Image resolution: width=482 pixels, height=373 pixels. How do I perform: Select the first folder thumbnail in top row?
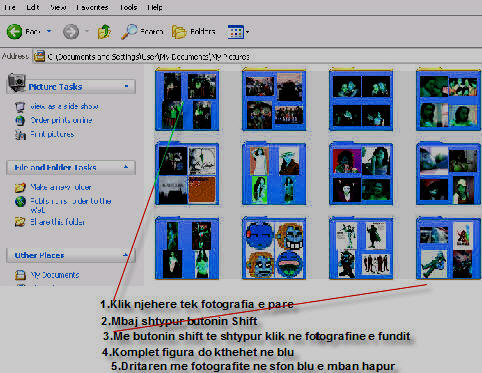pos(187,100)
